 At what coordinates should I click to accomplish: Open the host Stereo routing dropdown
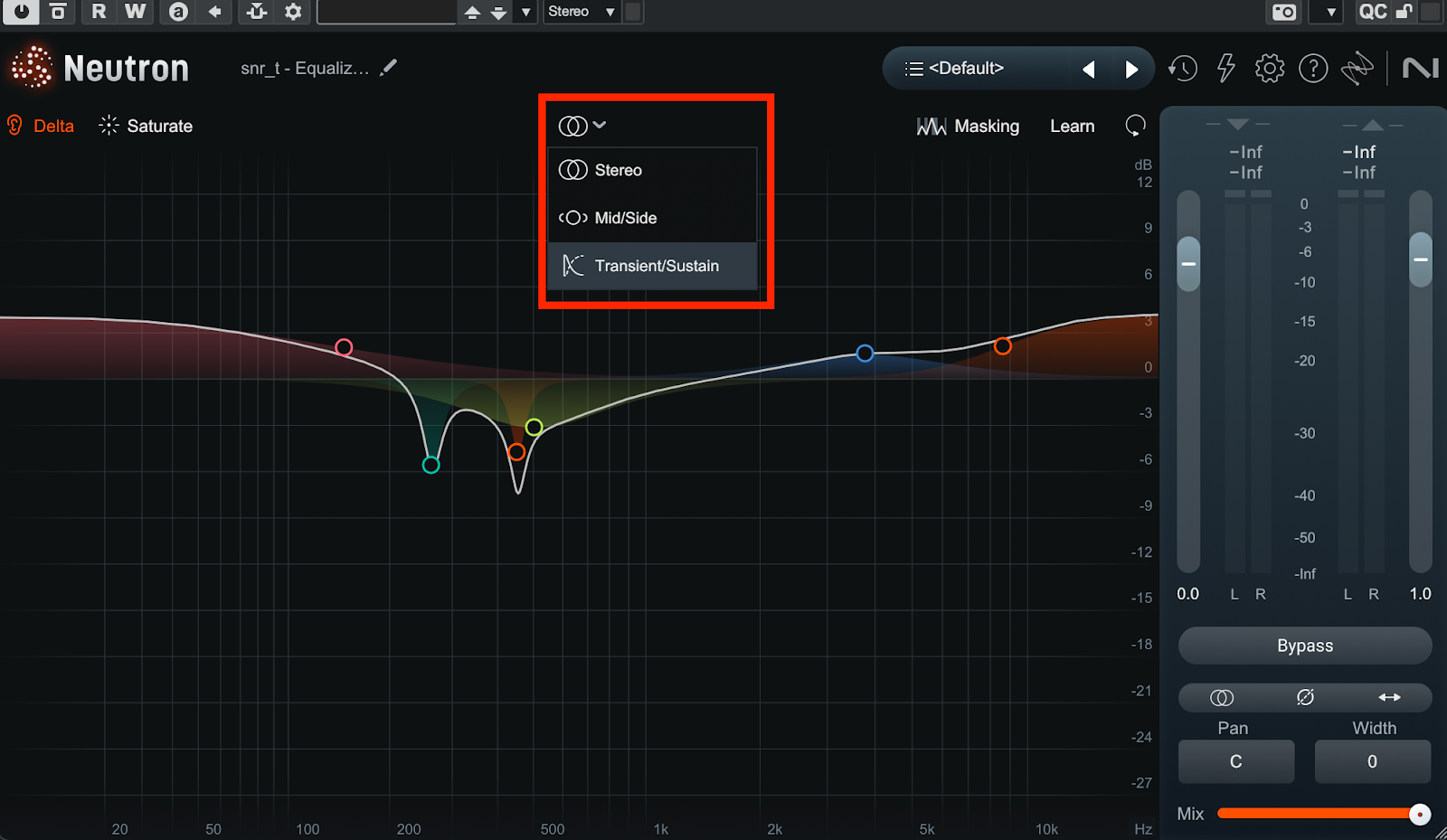coord(582,12)
